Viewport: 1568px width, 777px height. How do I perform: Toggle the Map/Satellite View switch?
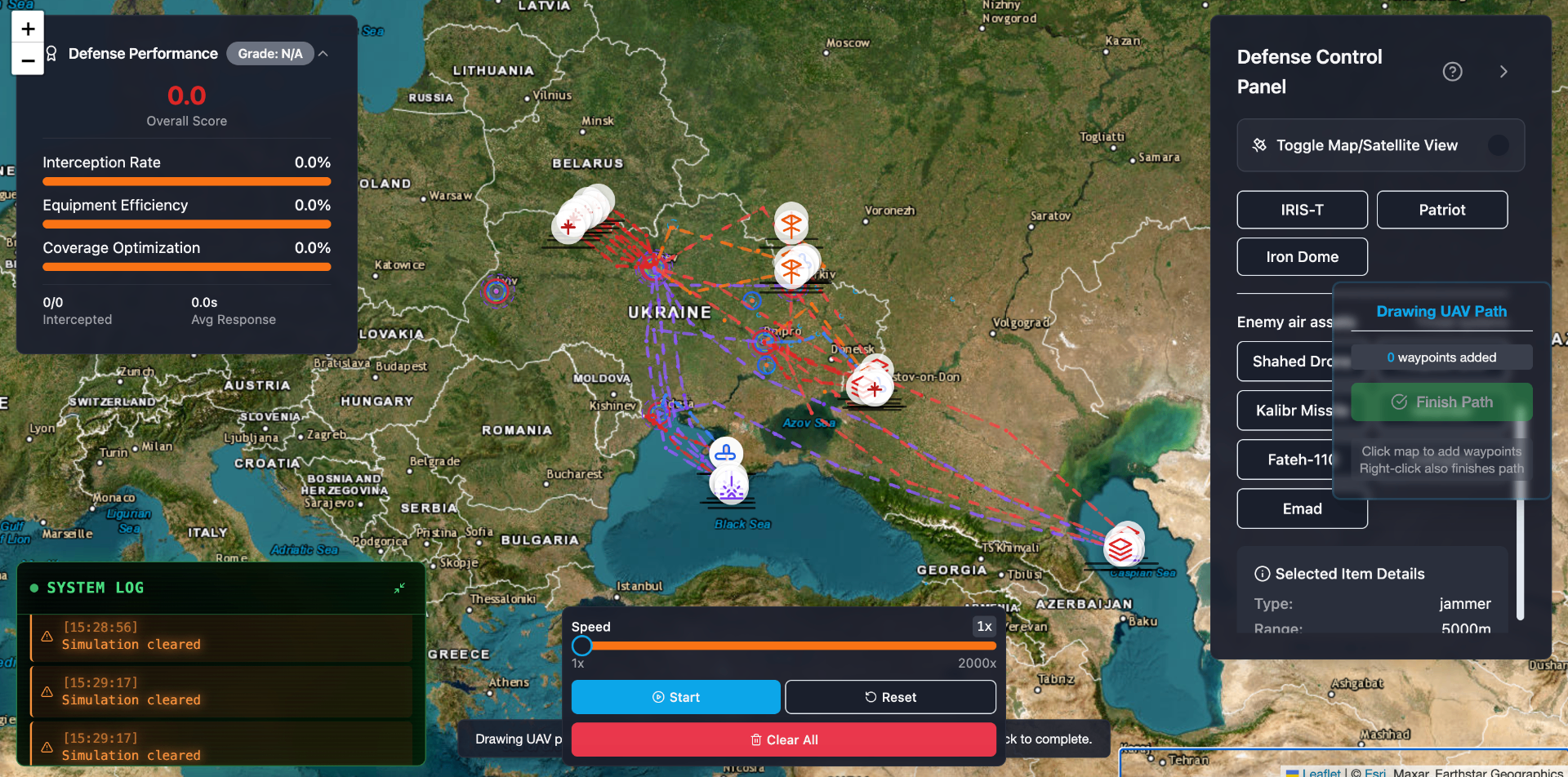tap(1498, 145)
